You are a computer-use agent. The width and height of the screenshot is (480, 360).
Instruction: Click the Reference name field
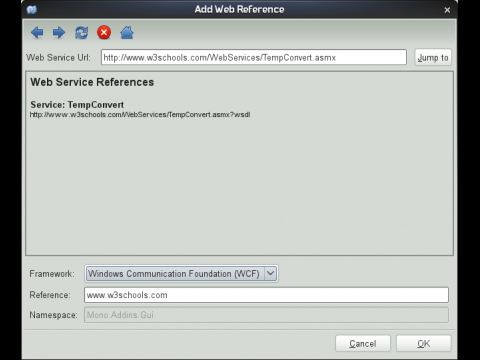pos(266,295)
